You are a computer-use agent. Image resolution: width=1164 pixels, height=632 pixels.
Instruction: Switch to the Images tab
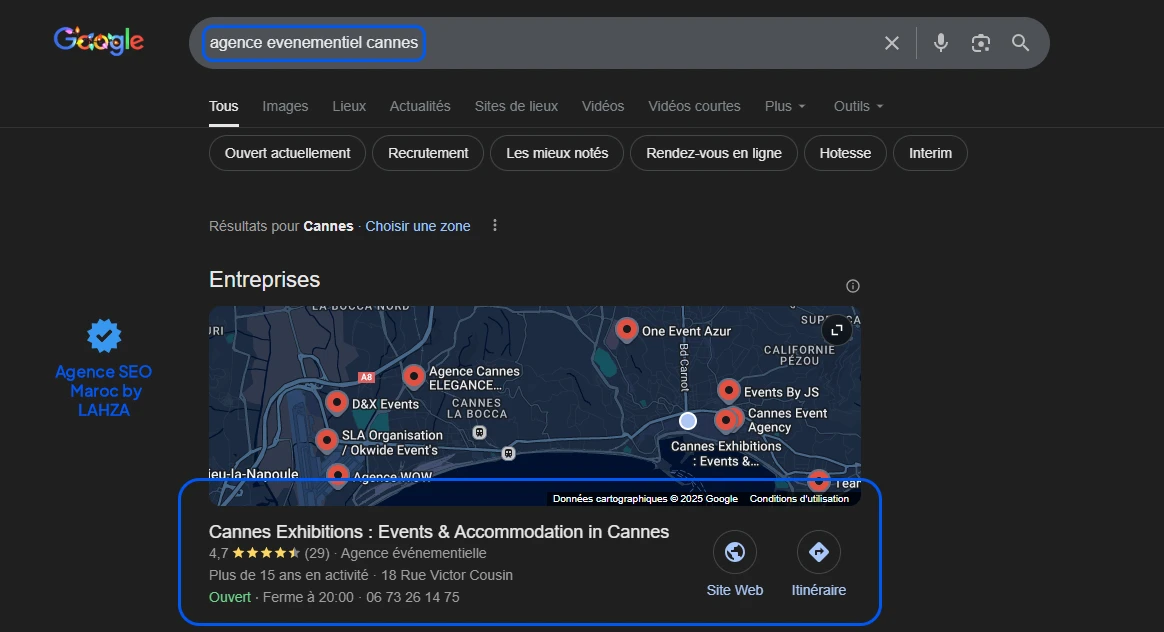[x=285, y=106]
